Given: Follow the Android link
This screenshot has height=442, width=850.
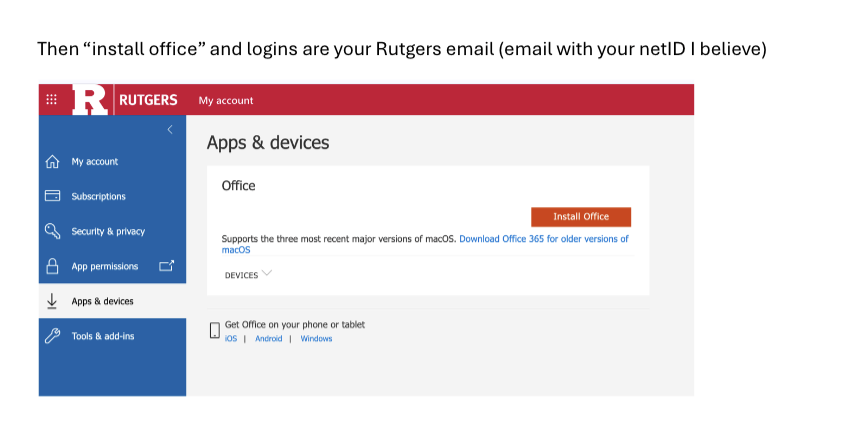Looking at the screenshot, I should click(x=268, y=339).
